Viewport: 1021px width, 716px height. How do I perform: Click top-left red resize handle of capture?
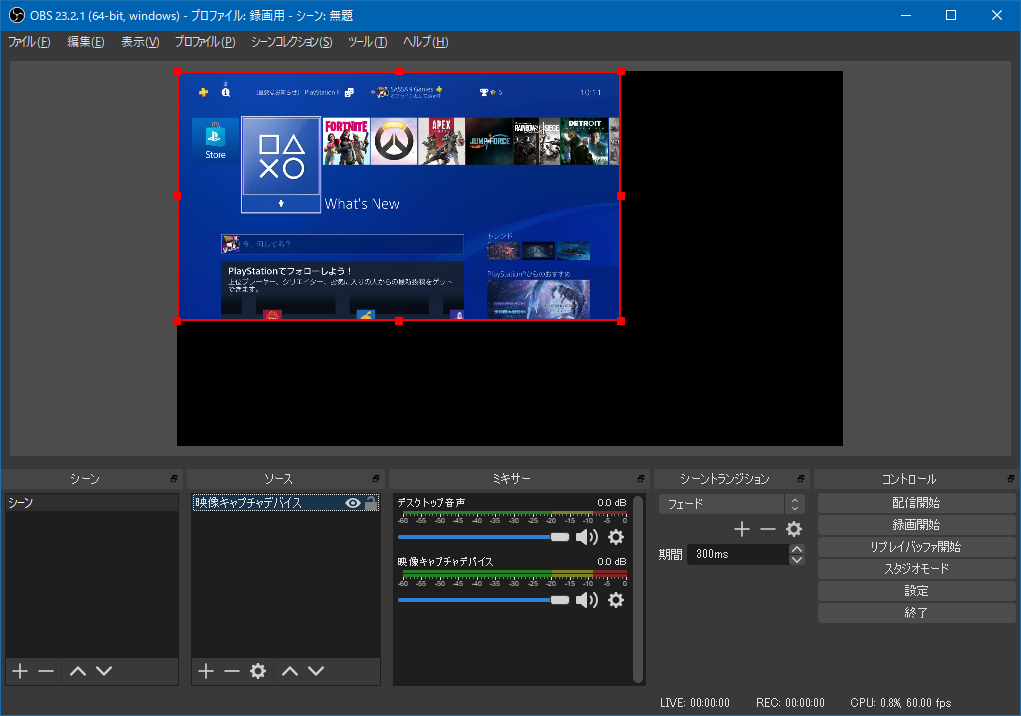[x=177, y=71]
